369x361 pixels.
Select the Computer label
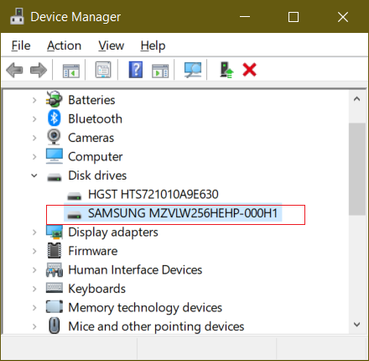pyautogui.click(x=95, y=156)
